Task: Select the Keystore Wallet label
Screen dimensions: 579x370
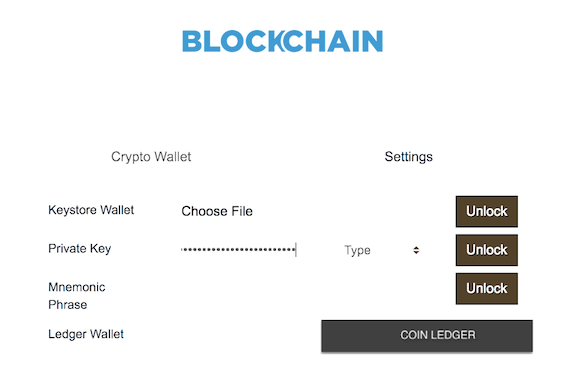Action: (91, 210)
